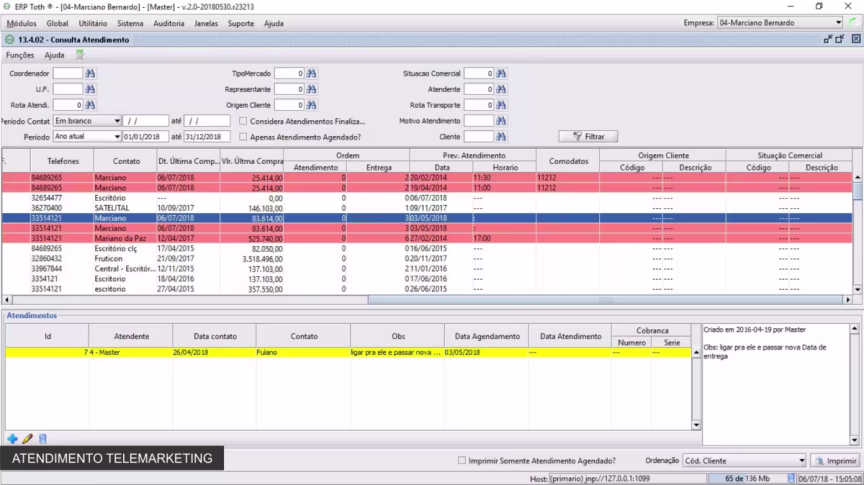Click the Rota Atendi. input field
This screenshot has height=485, width=864.
click(67, 105)
